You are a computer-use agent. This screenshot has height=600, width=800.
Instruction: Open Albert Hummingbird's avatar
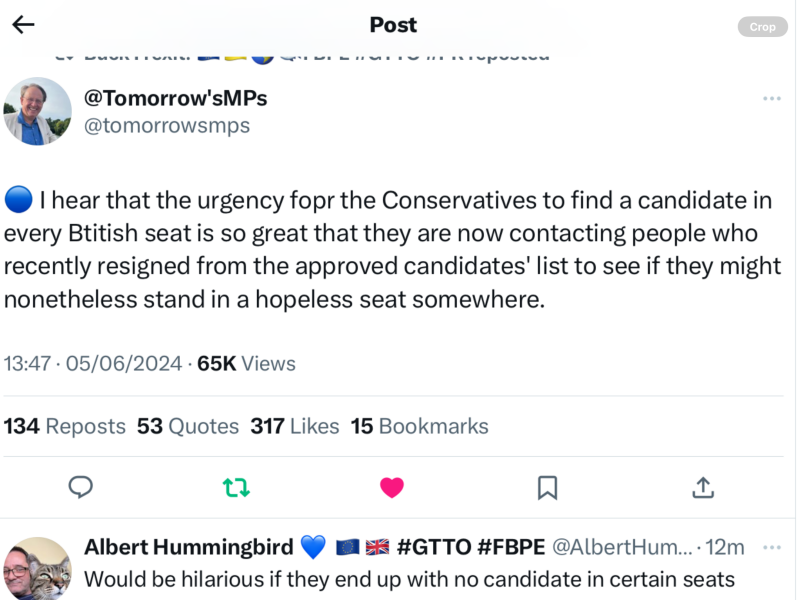pyautogui.click(x=38, y=568)
